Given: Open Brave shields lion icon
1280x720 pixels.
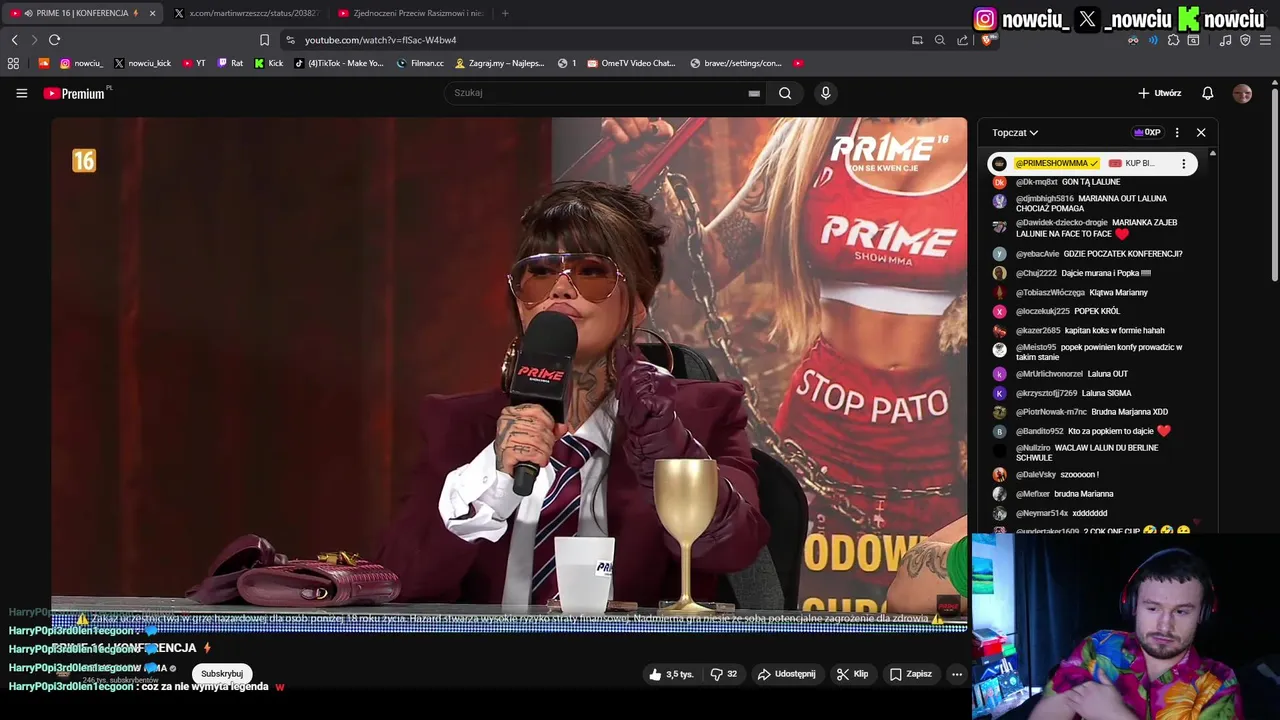Looking at the screenshot, I should [988, 40].
